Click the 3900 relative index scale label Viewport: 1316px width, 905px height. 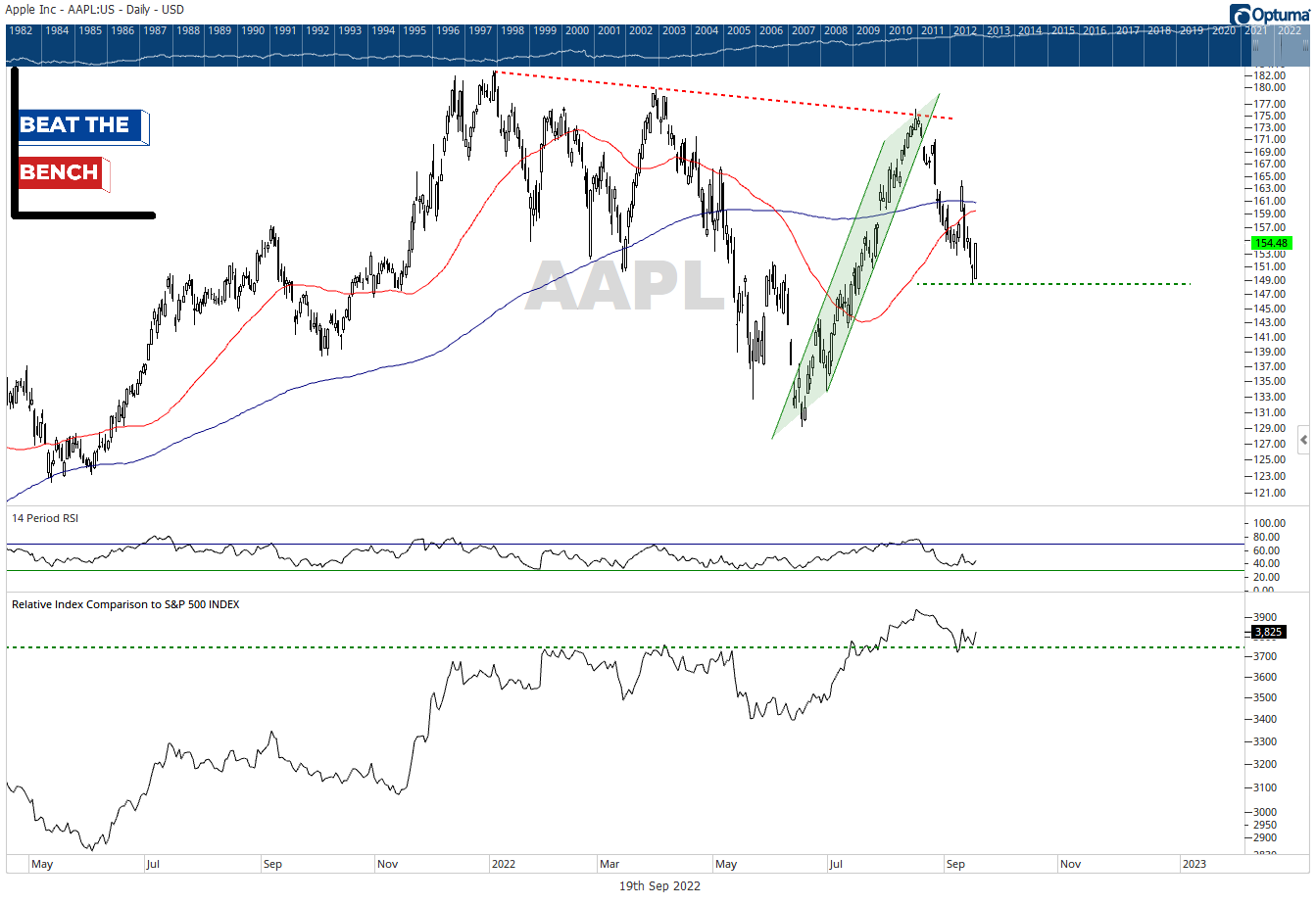1265,617
